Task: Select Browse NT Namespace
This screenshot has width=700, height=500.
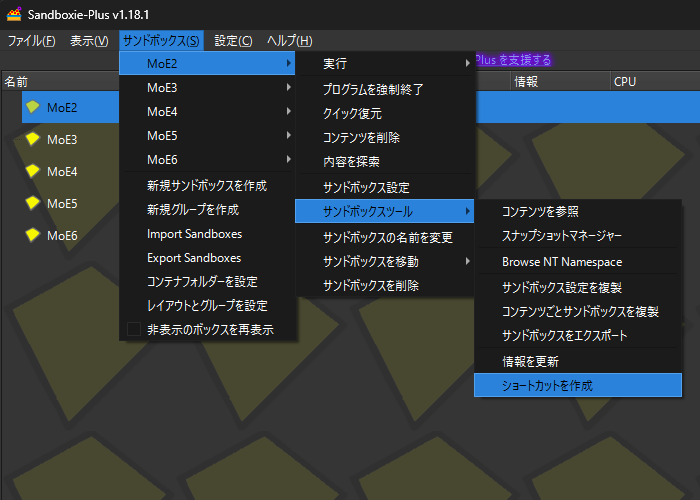Action: pyautogui.click(x=578, y=262)
